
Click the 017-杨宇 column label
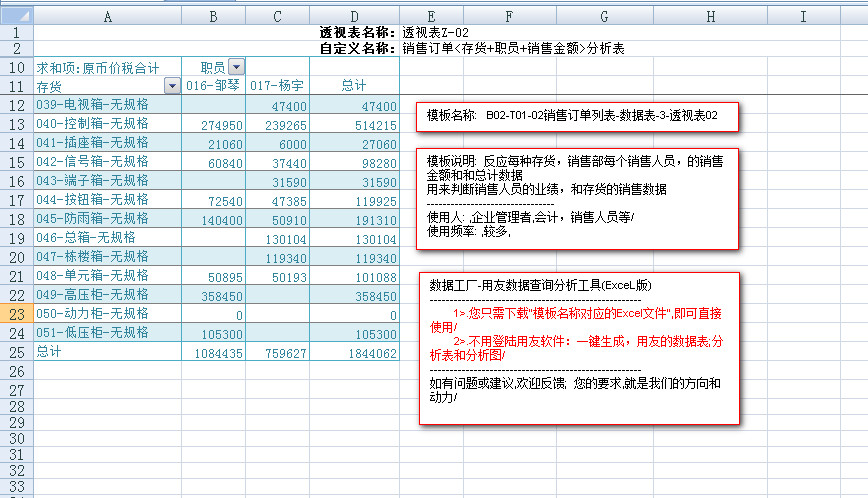(x=277, y=86)
